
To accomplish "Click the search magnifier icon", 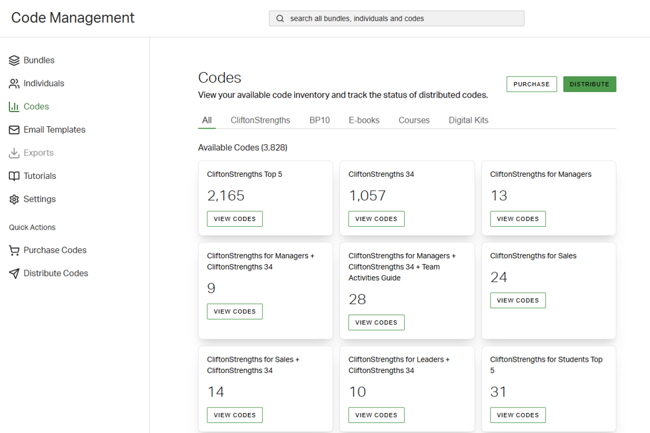I will (x=280, y=19).
